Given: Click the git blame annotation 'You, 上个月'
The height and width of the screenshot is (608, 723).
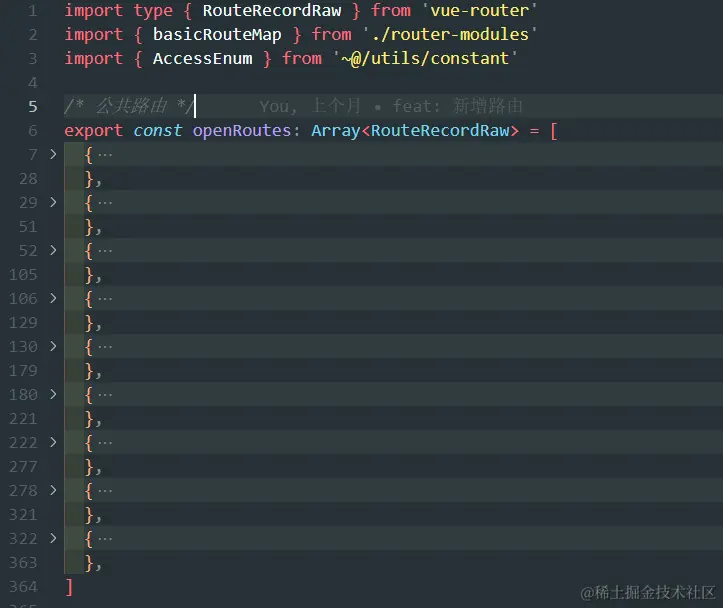Looking at the screenshot, I should coord(310,106).
